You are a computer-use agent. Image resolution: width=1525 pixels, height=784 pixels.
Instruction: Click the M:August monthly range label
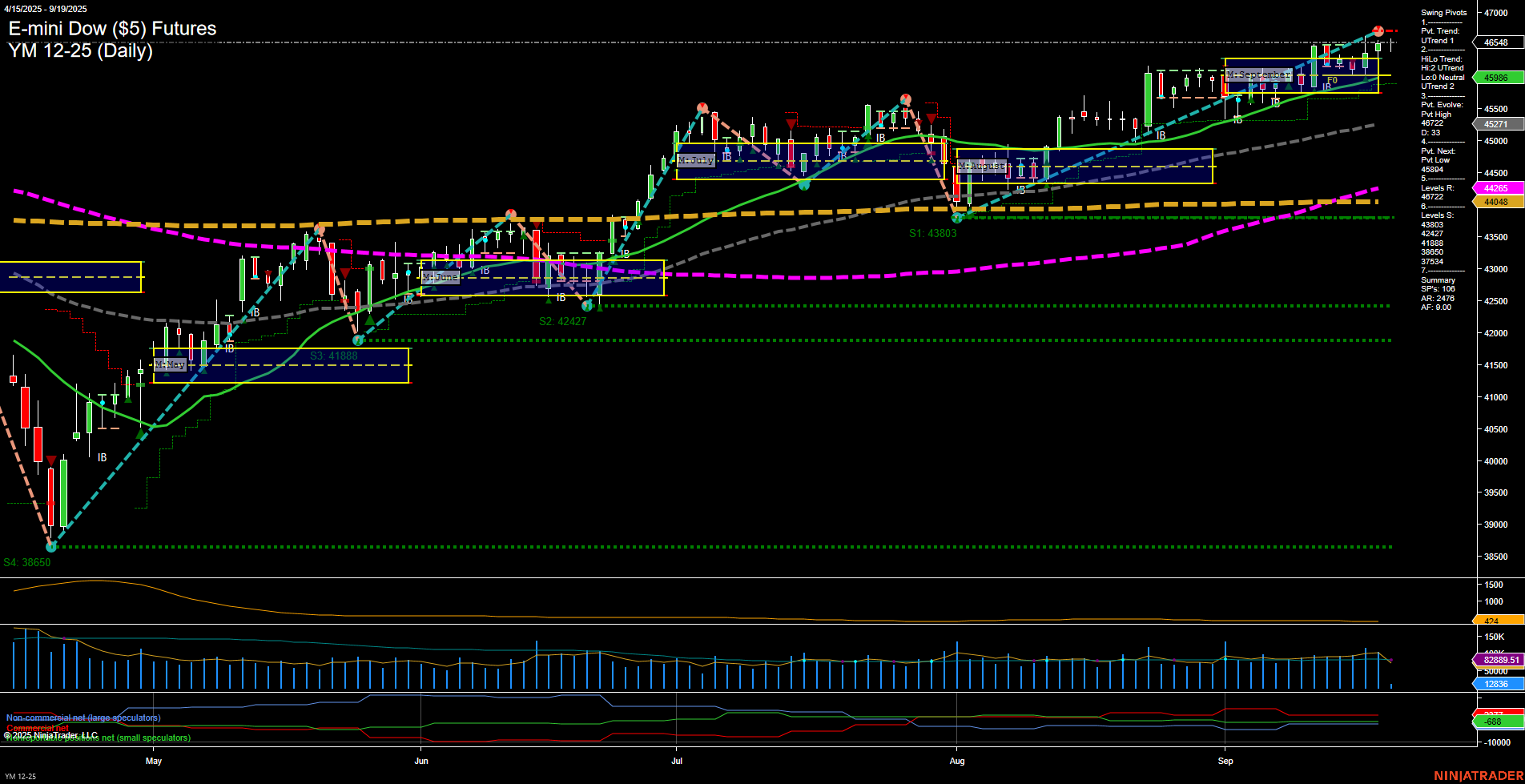coord(982,167)
